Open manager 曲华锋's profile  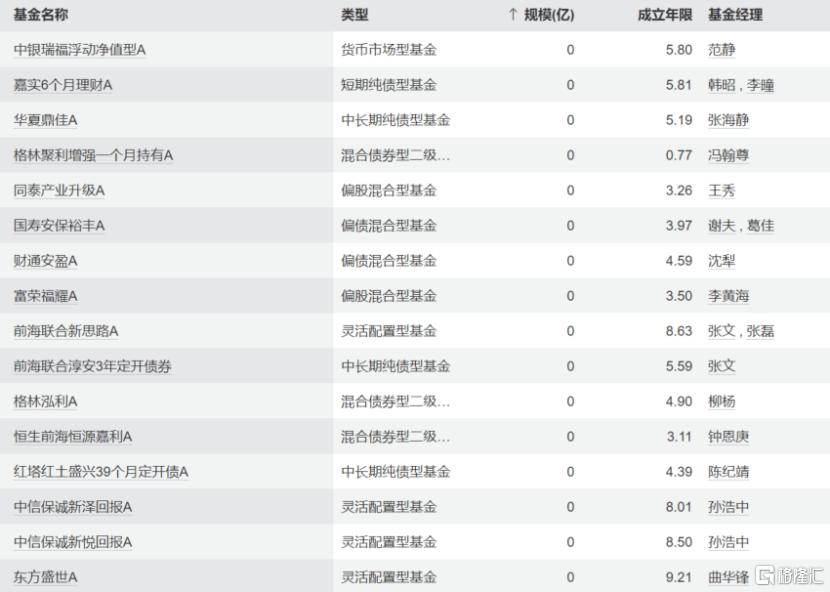(728, 577)
